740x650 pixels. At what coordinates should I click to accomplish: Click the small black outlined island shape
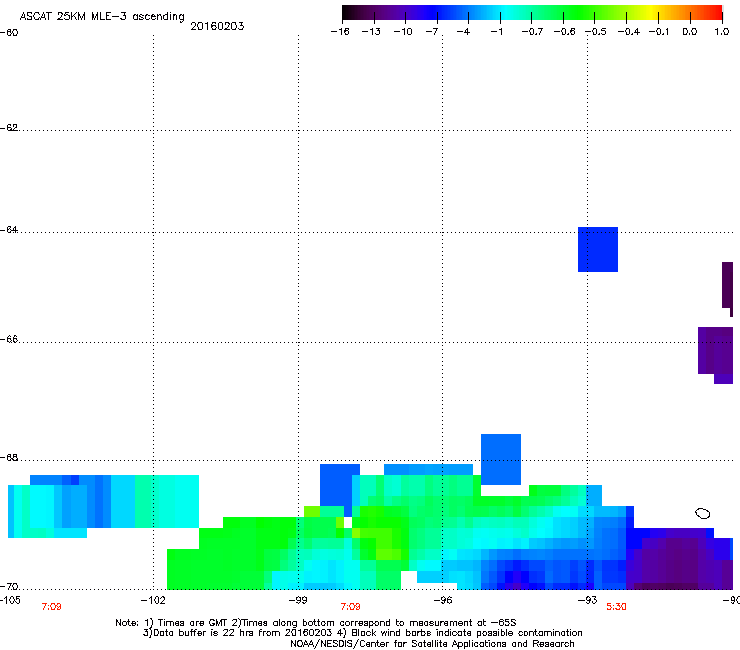point(703,513)
